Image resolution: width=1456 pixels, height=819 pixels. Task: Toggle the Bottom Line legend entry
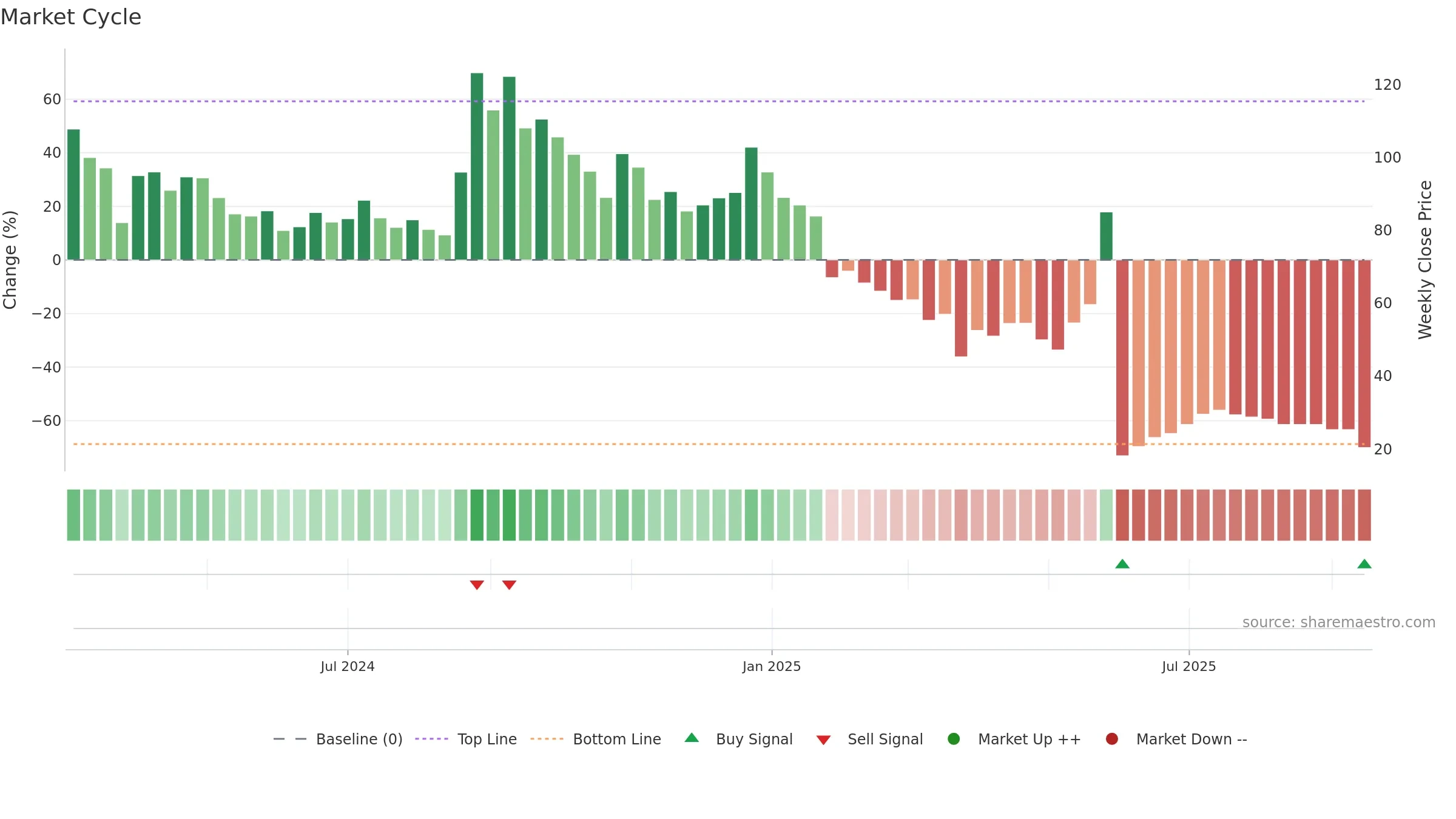point(596,739)
